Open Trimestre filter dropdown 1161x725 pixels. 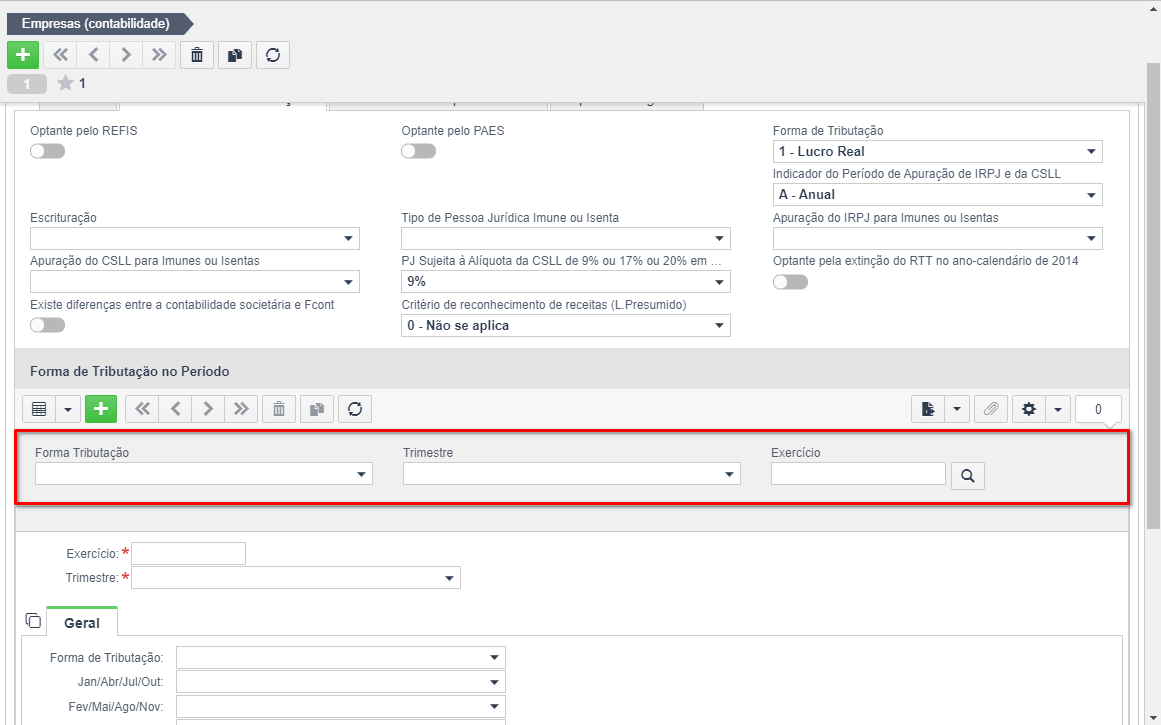click(572, 474)
